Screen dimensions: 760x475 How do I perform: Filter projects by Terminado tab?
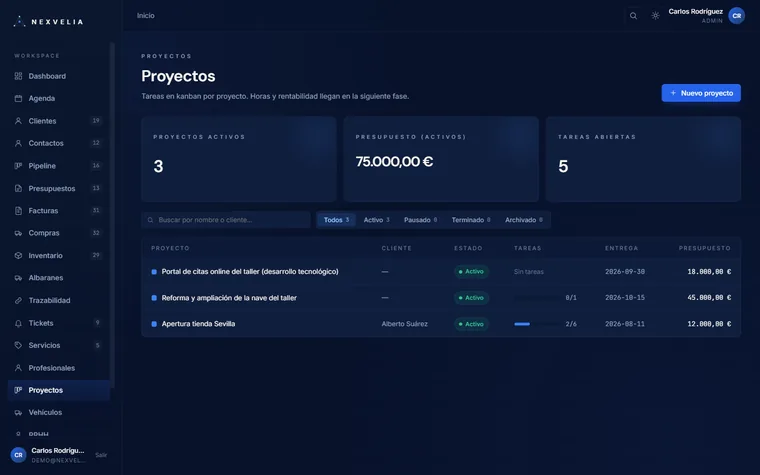tap(471, 220)
